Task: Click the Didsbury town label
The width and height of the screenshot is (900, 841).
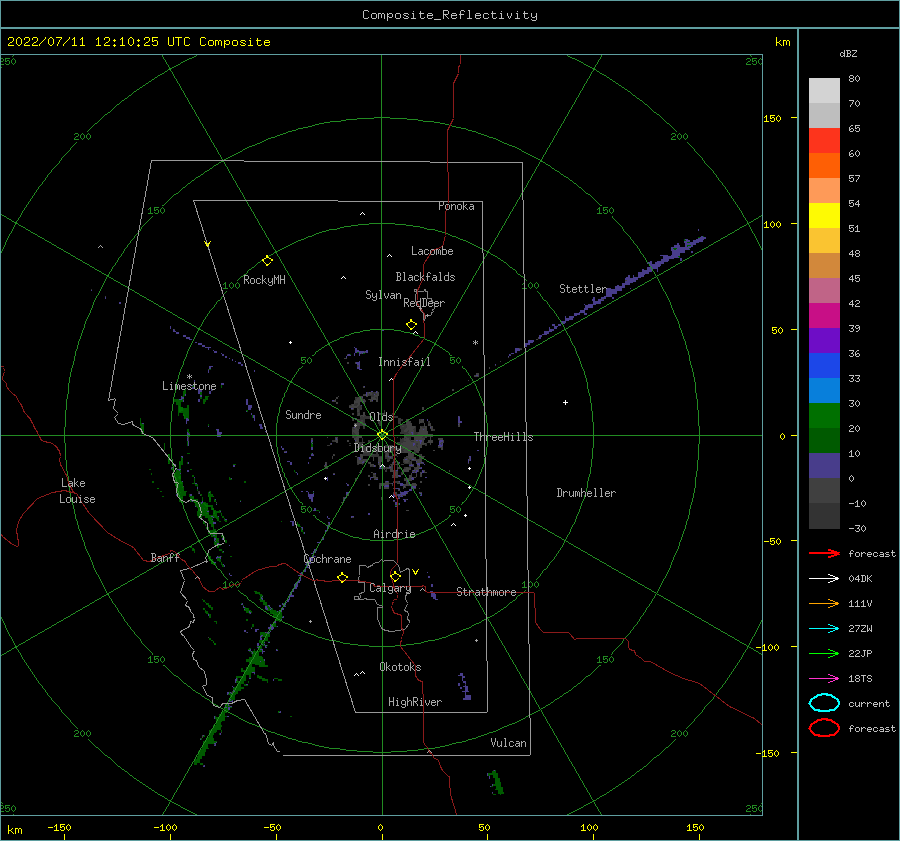Action: 378,448
